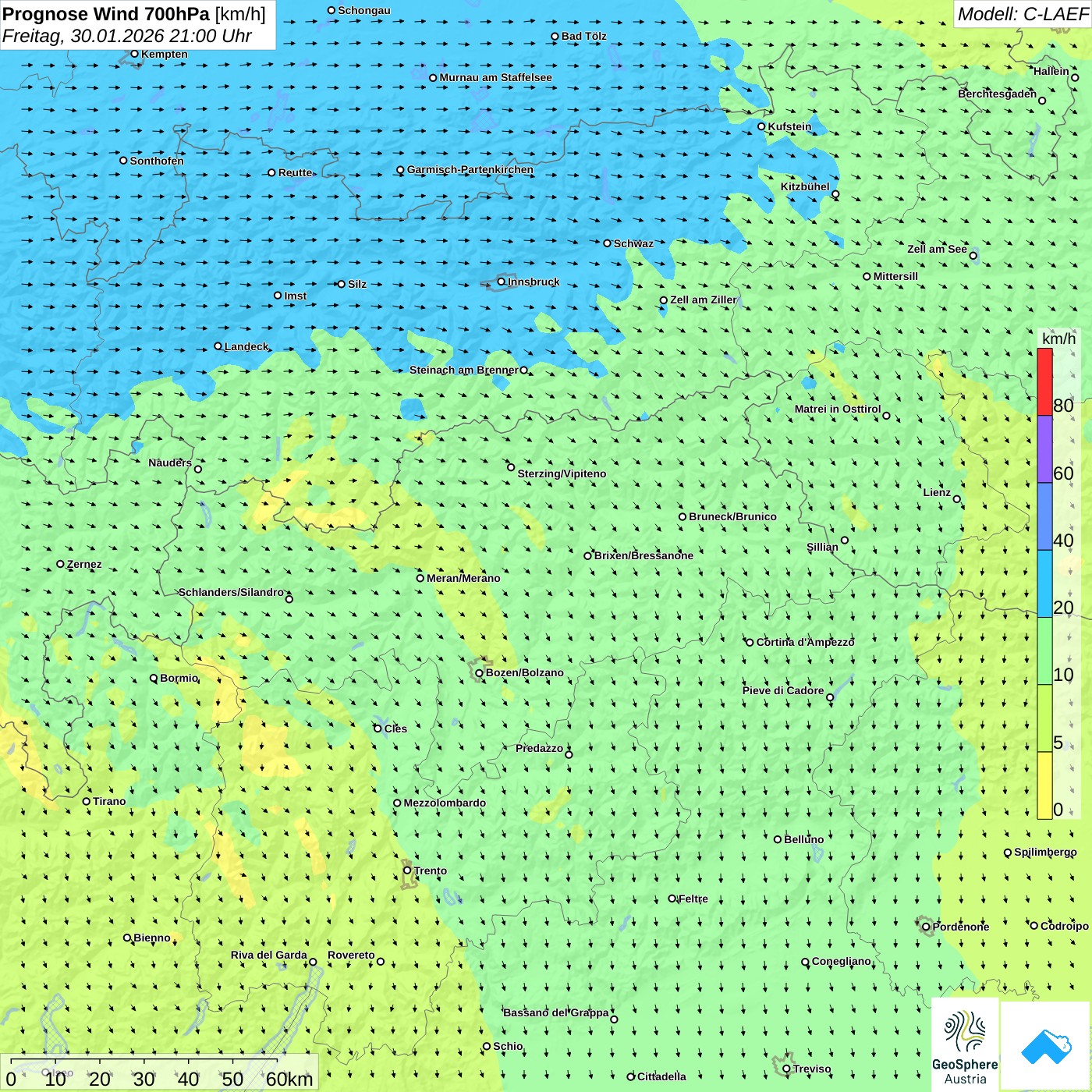1092x1092 pixels.
Task: Click the 'Cortina d'Ampezzo' label
Action: (x=805, y=642)
